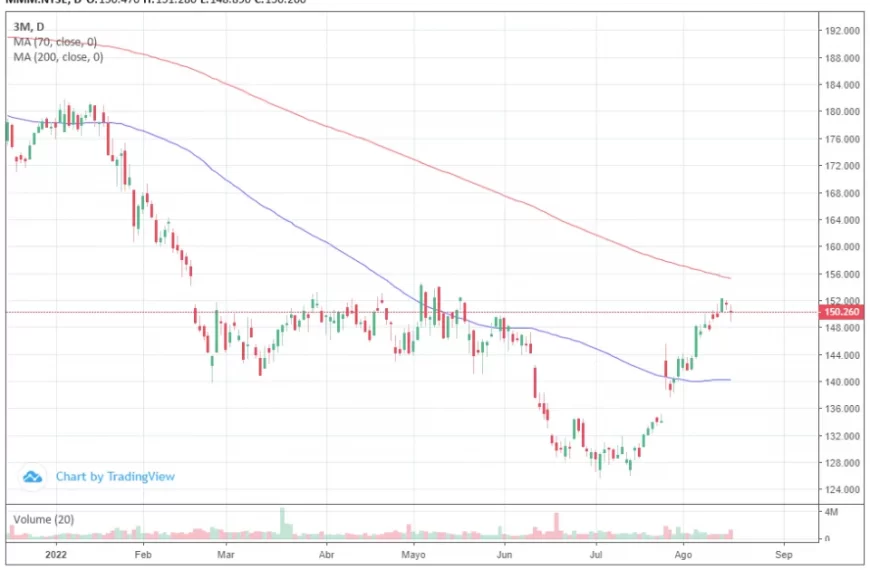Click the 128.000 price axis label
Image resolution: width=870 pixels, height=570 pixels.
(x=842, y=463)
